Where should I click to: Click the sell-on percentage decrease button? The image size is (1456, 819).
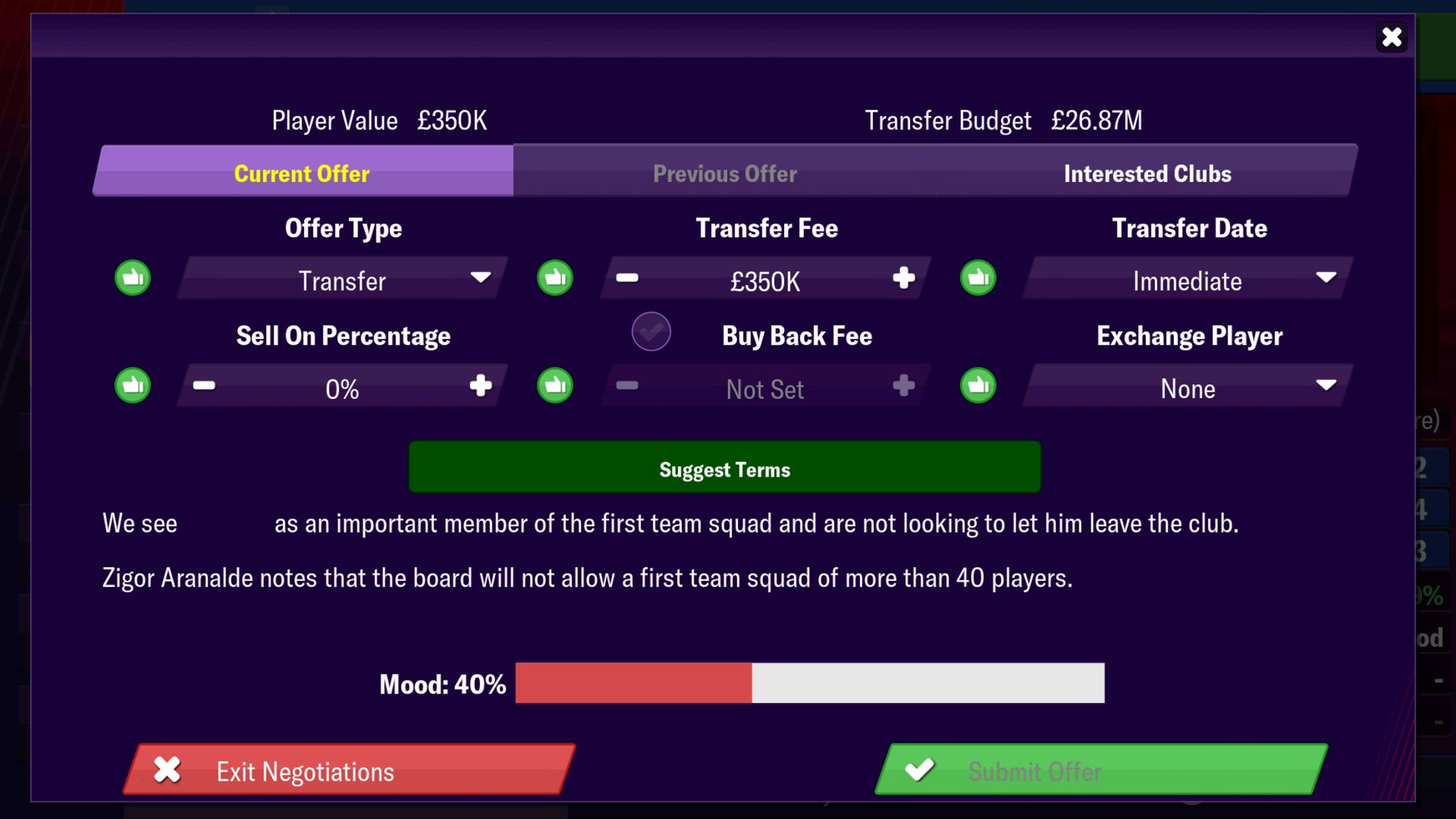coord(204,387)
